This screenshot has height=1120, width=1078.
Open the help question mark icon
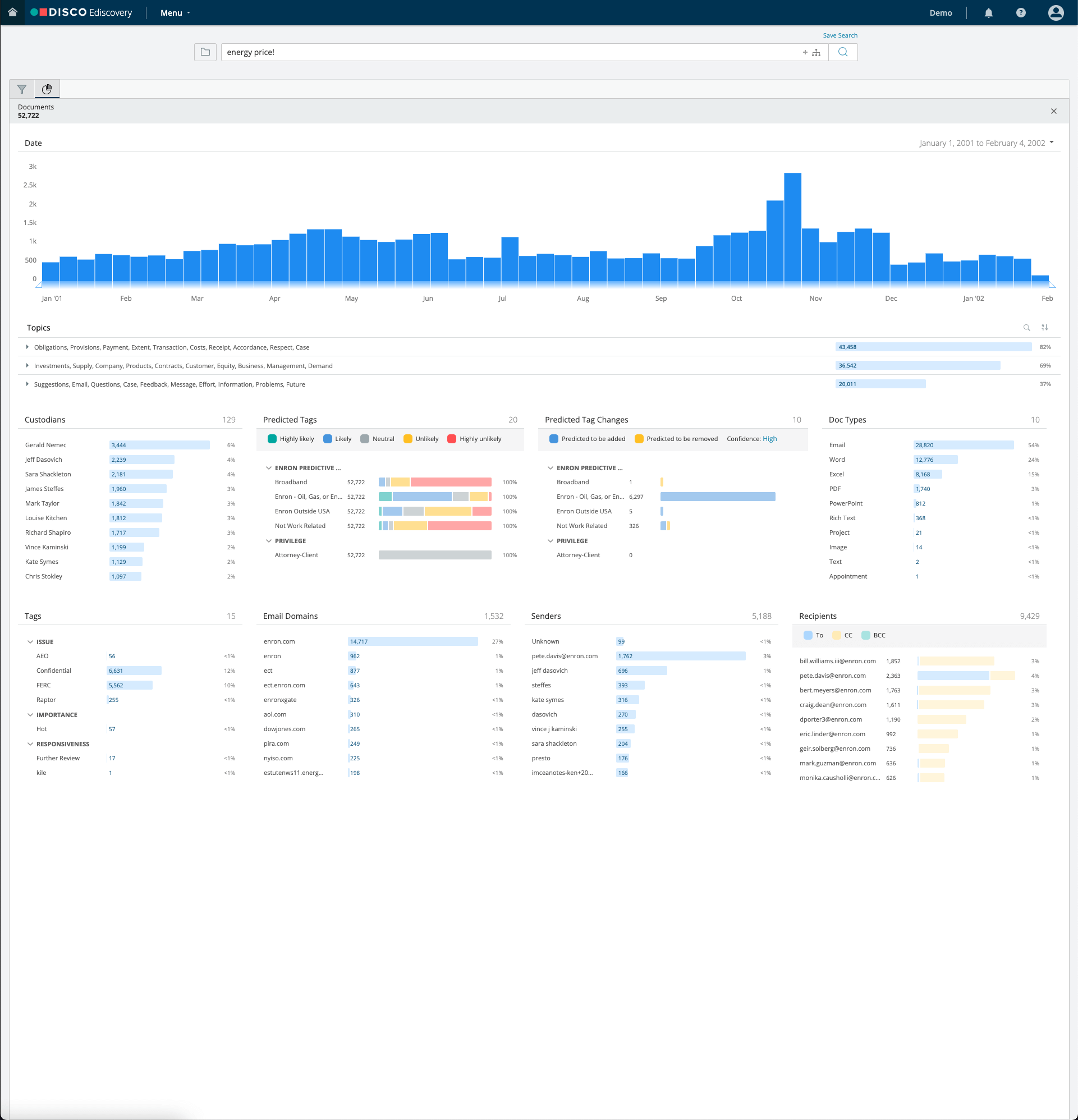(1021, 12)
